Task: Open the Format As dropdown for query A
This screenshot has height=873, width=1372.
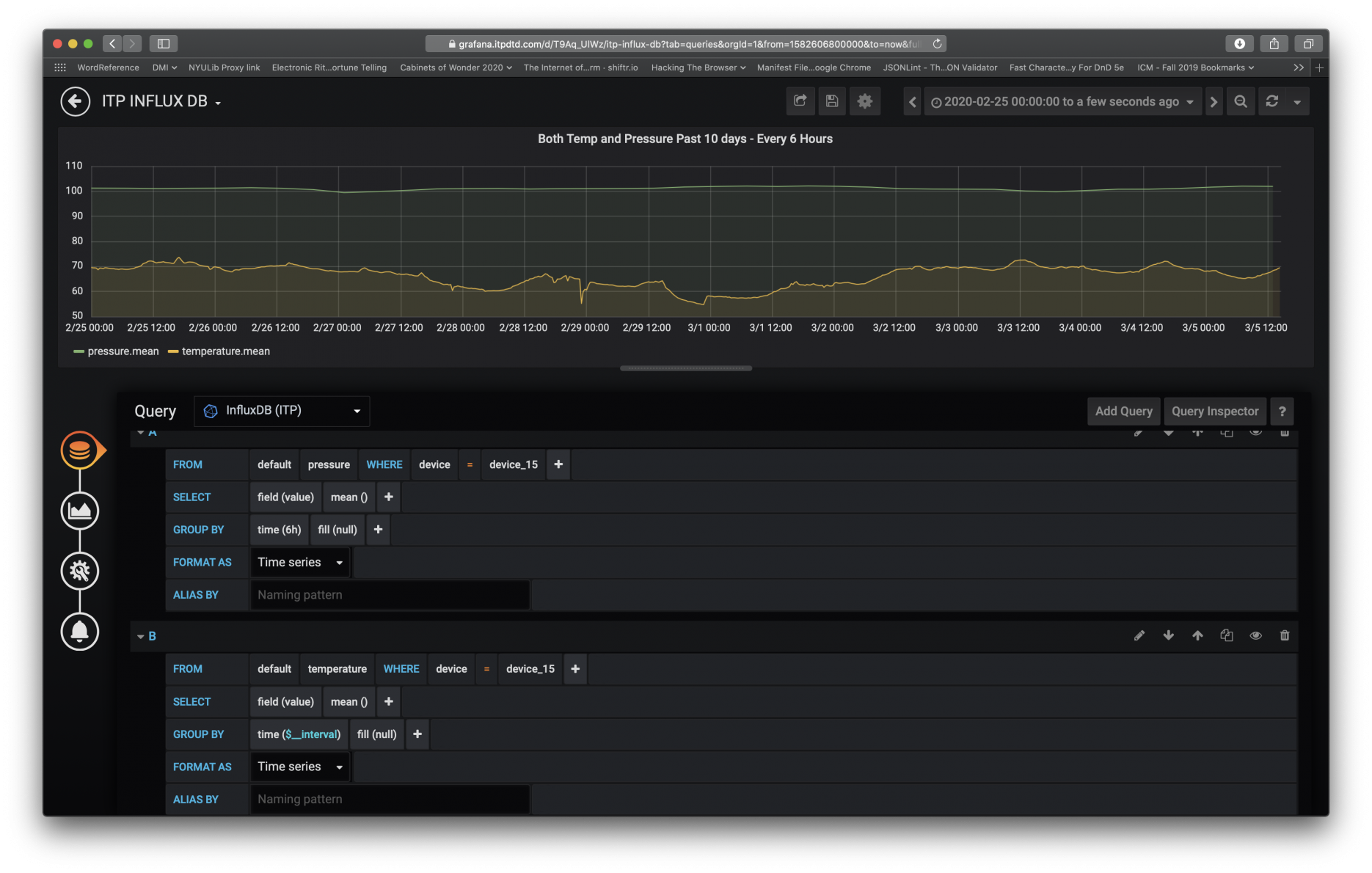Action: point(300,562)
